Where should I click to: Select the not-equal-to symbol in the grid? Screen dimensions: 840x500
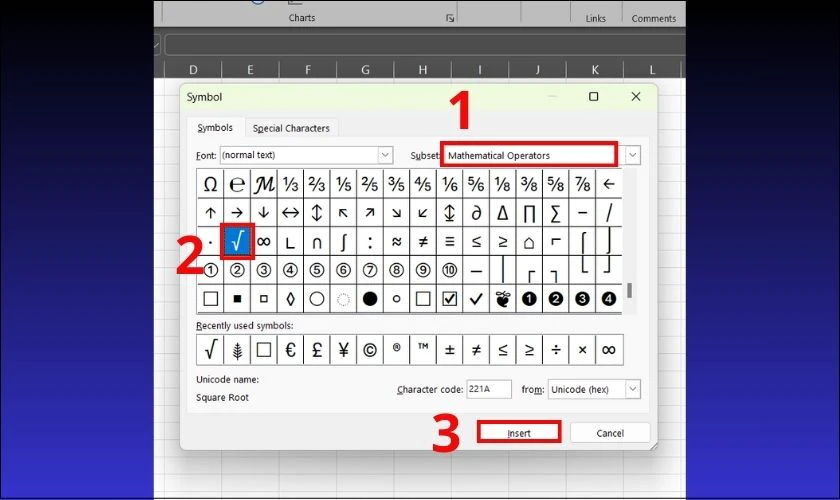click(422, 242)
